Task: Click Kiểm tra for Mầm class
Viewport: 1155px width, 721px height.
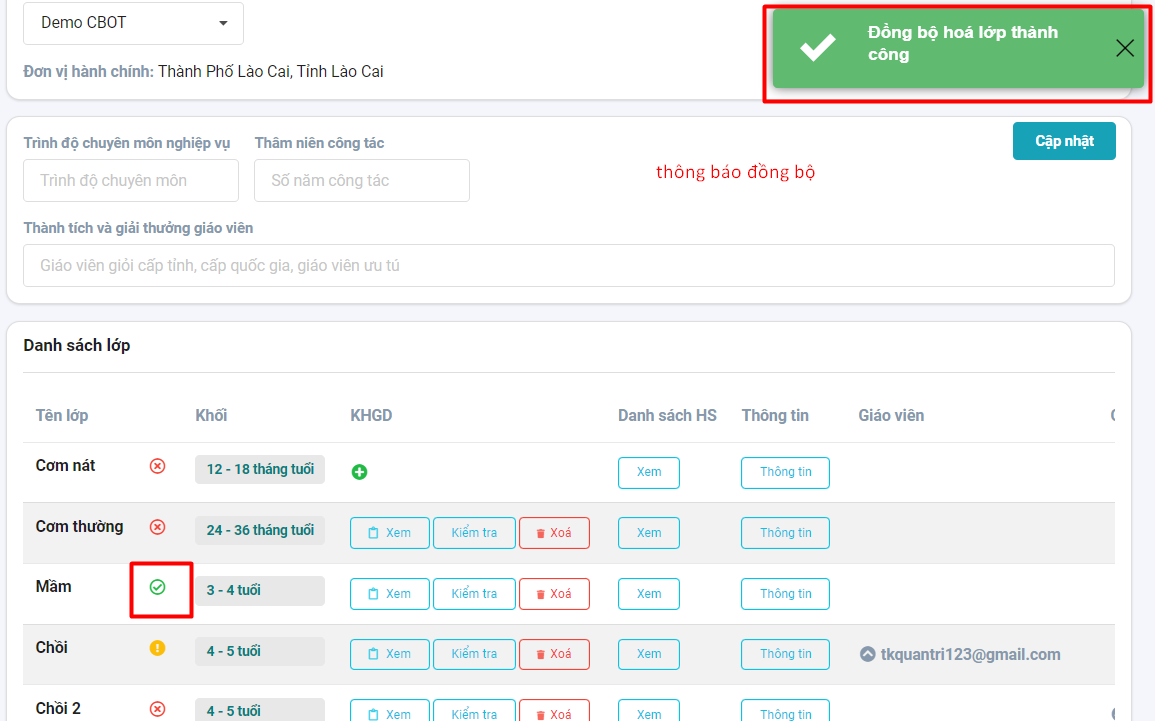Action: 474,594
